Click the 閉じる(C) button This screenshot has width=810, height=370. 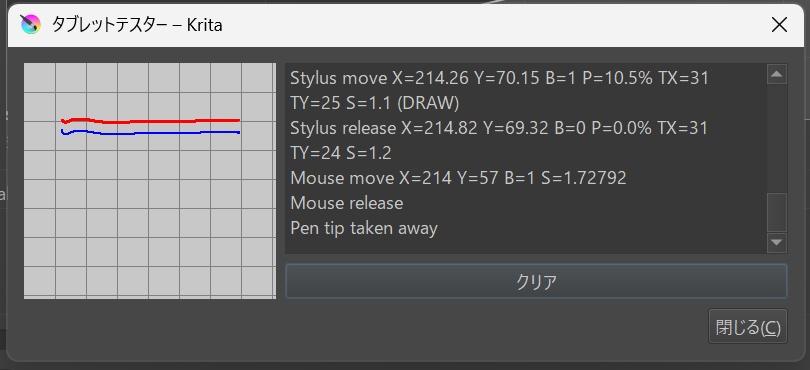coord(747,327)
